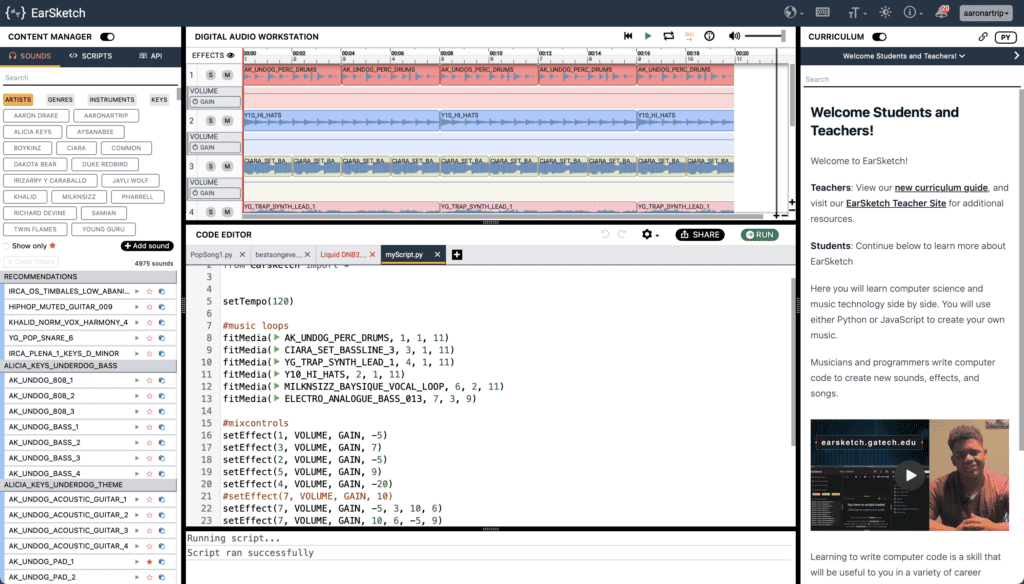Toggle light/dark color theme

pos(886,12)
